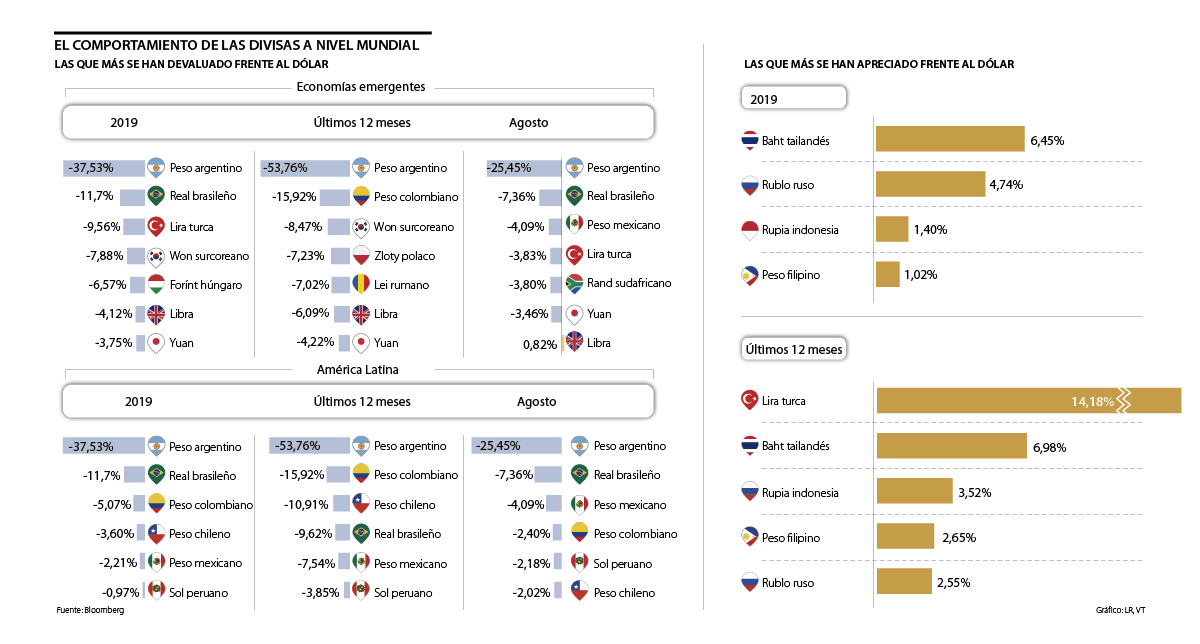Select South Korean flag beside -8,47% Won surcoreano
This screenshot has height=644, width=1200.
(x=361, y=226)
